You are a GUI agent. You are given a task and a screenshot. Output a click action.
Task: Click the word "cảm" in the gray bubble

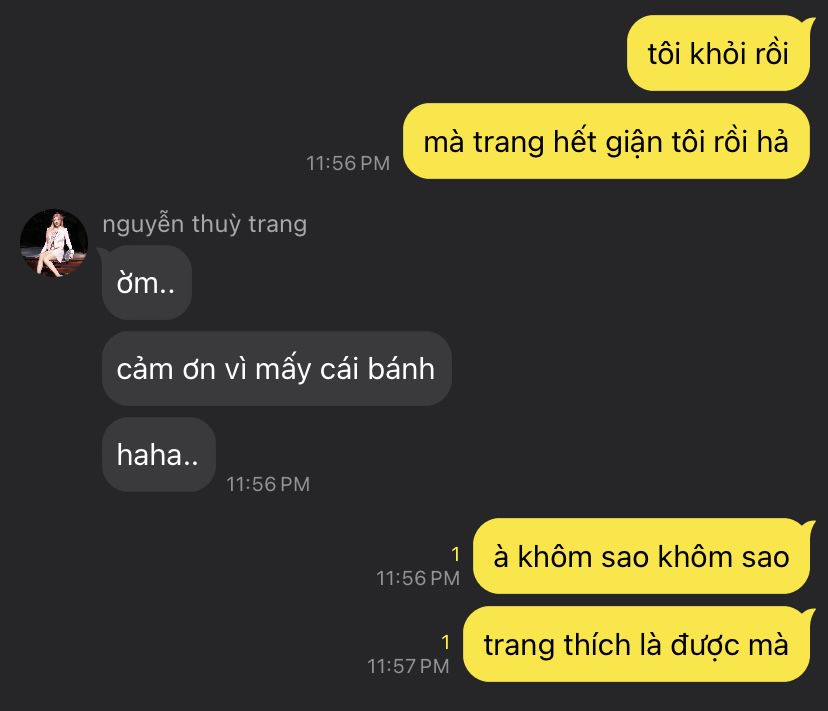[146, 368]
